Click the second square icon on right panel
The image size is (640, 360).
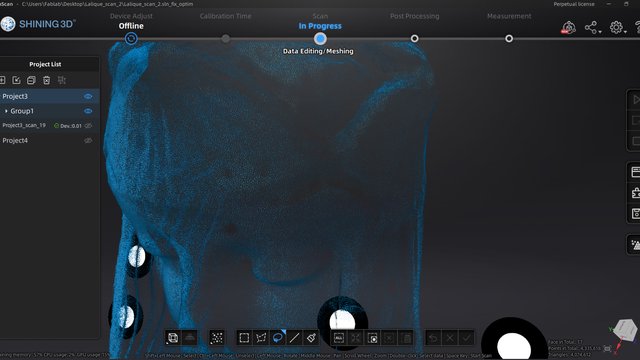[635, 120]
